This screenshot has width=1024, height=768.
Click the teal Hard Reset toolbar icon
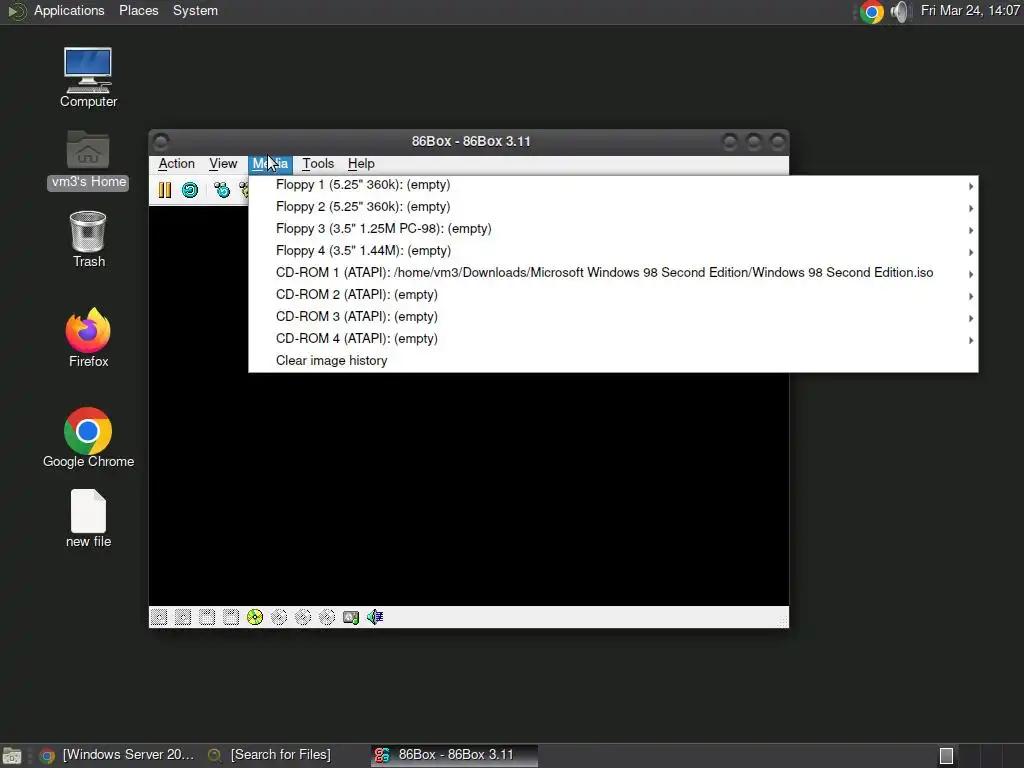(190, 190)
